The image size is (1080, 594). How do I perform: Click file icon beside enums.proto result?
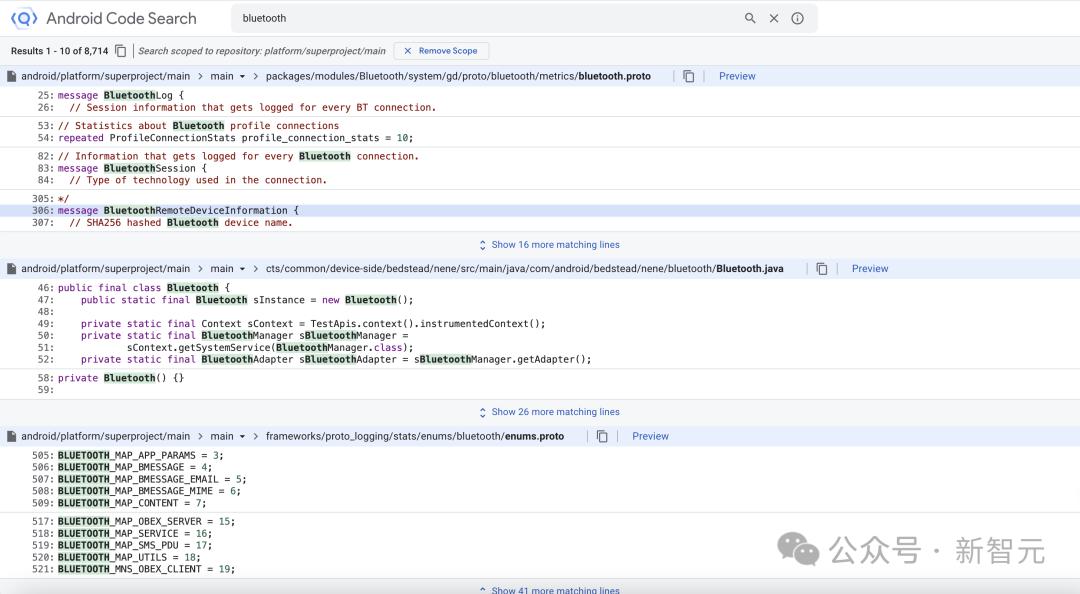tap(12, 436)
